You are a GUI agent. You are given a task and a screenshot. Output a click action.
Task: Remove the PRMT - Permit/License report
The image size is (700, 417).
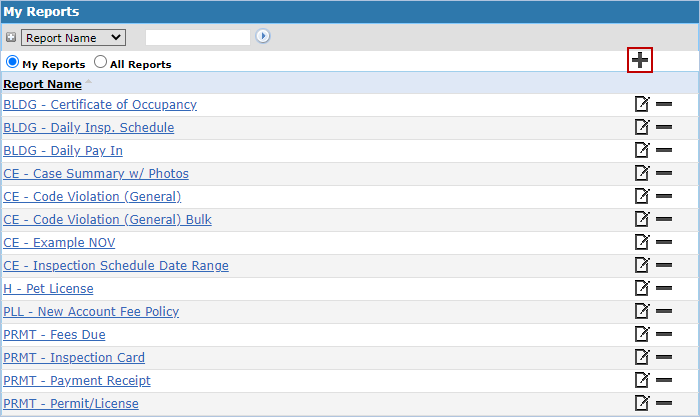point(664,403)
